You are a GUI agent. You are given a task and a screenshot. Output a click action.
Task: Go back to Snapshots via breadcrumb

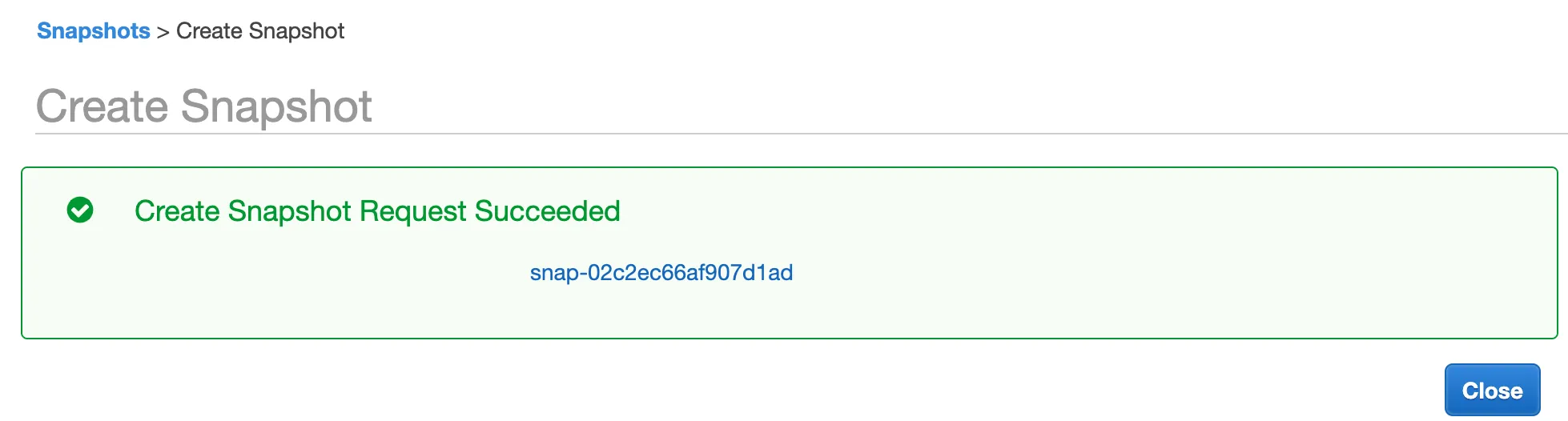click(93, 31)
